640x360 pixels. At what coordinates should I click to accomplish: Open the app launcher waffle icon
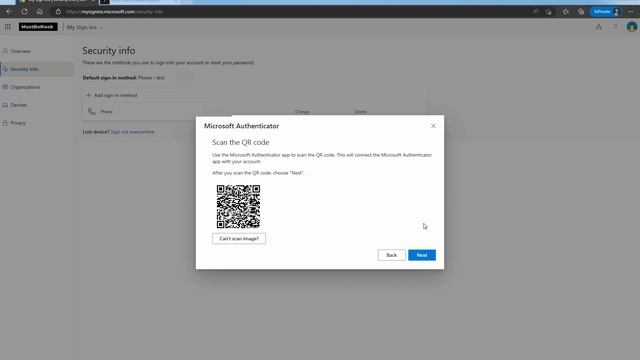click(x=8, y=27)
